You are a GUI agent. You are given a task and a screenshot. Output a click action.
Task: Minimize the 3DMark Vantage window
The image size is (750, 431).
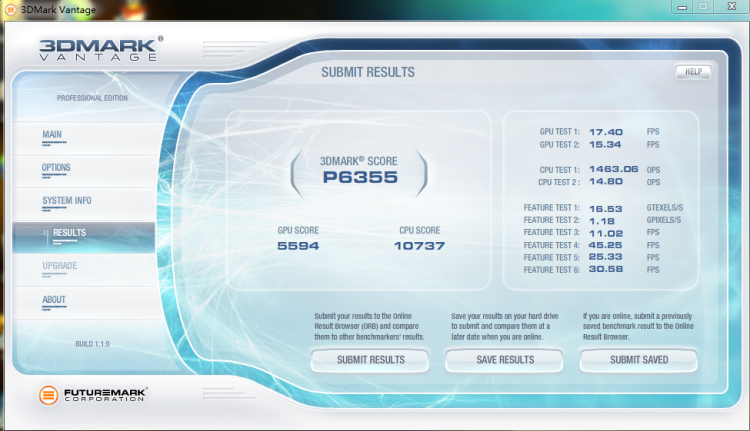pyautogui.click(x=683, y=7)
